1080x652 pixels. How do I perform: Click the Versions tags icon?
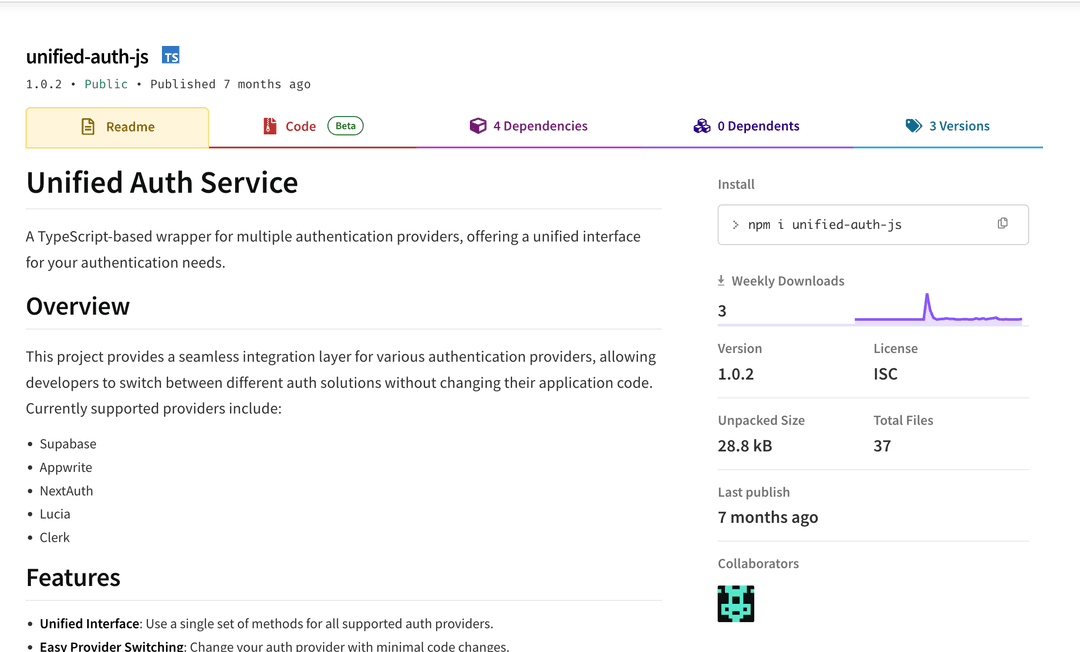913,126
